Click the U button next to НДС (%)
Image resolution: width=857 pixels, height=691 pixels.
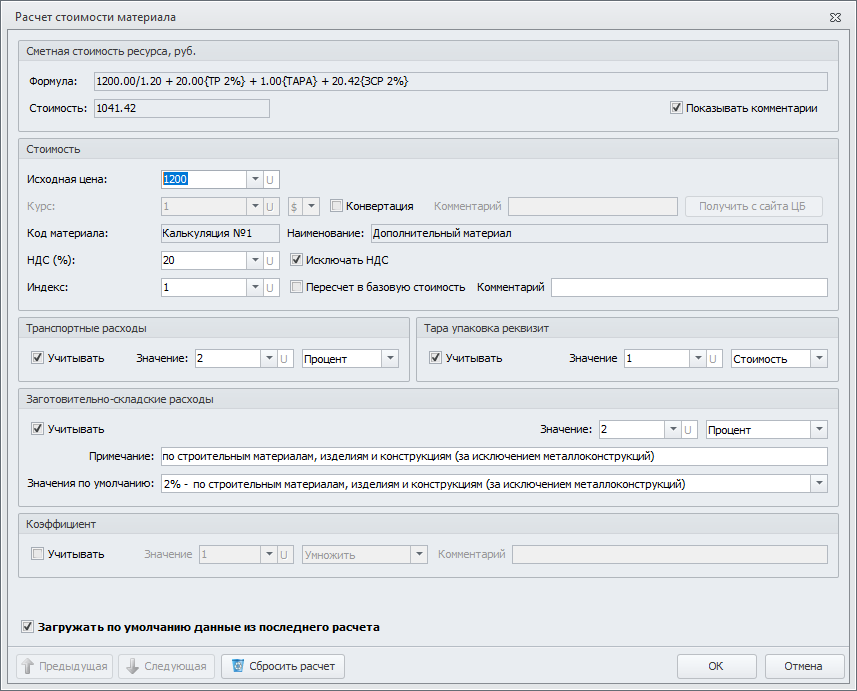[x=269, y=260]
